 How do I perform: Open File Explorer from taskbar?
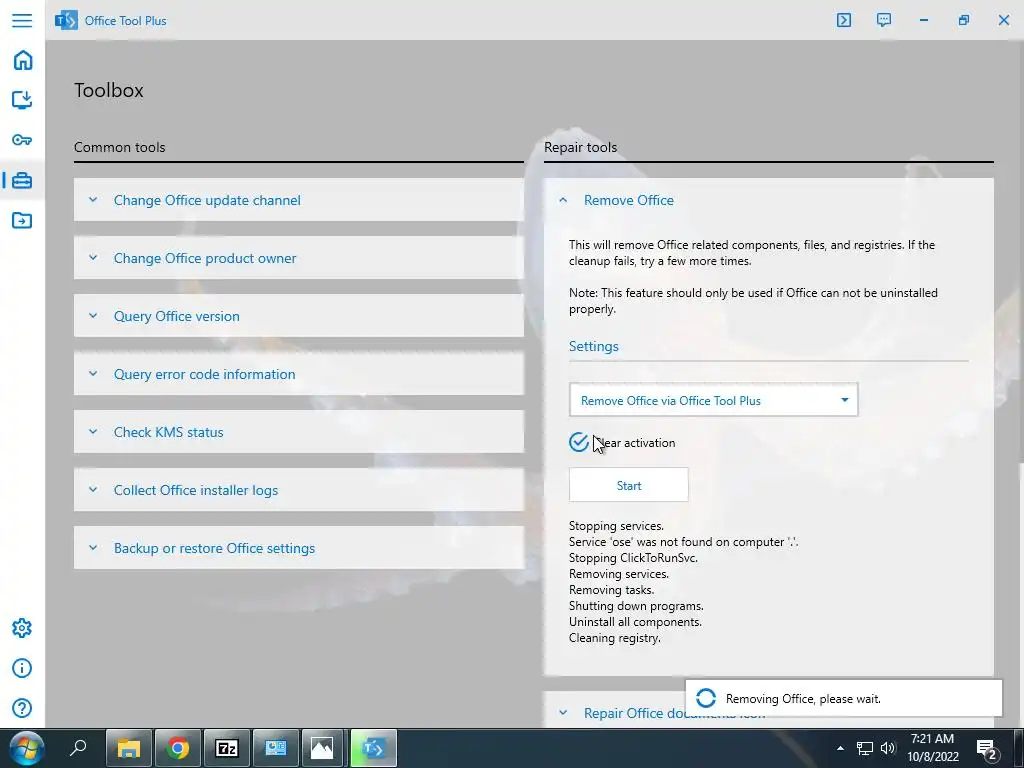click(129, 748)
